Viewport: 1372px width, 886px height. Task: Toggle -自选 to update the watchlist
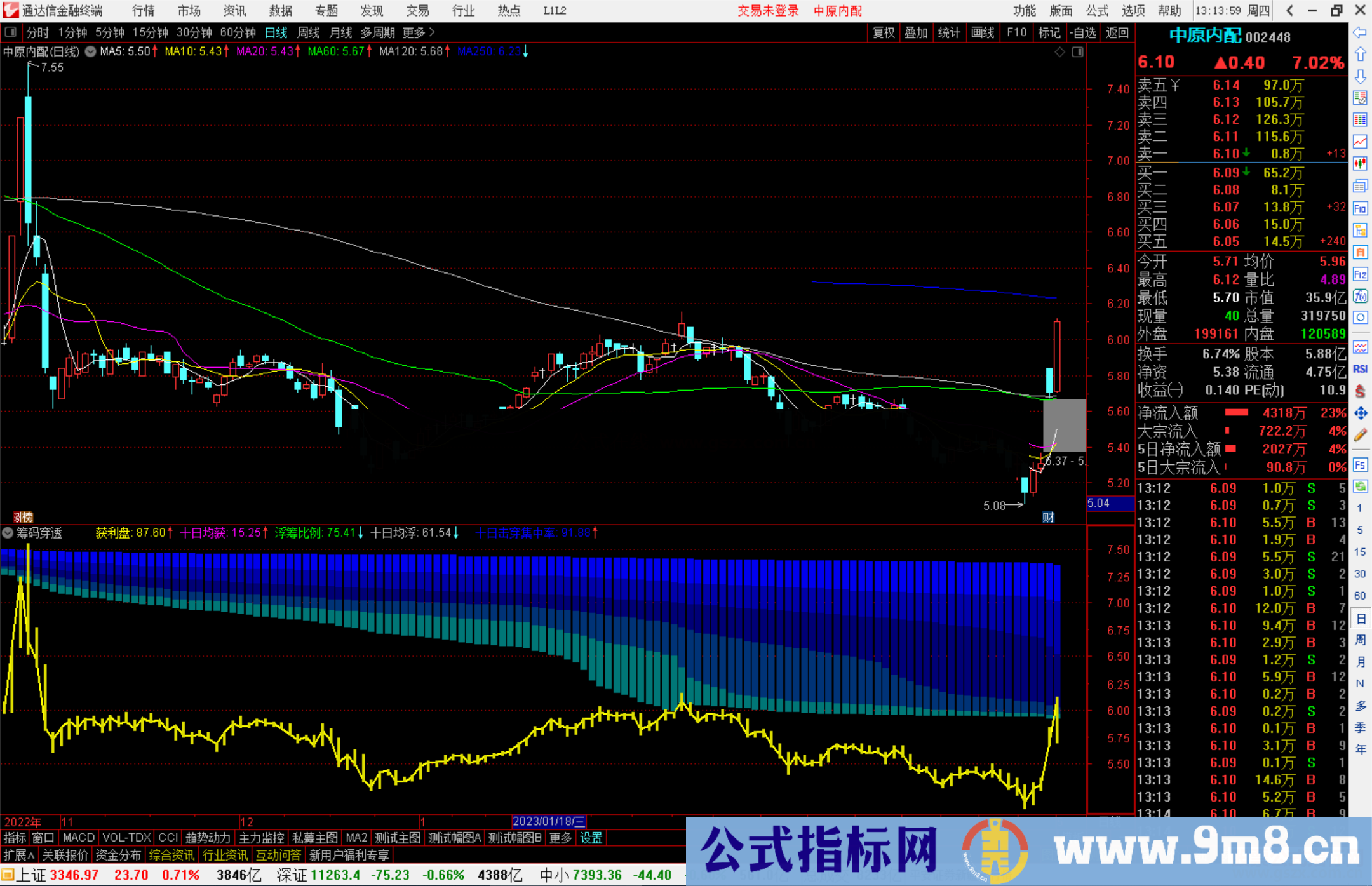coord(1084,32)
